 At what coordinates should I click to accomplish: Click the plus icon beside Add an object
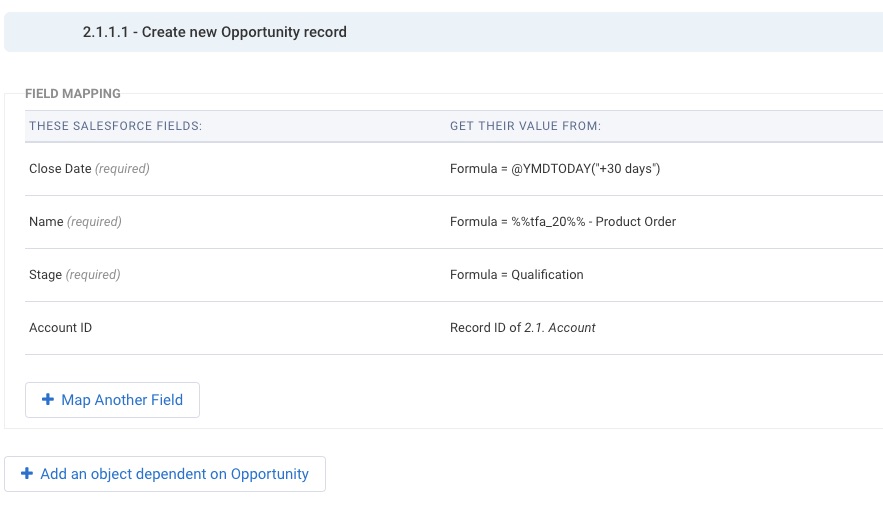click(x=26, y=473)
